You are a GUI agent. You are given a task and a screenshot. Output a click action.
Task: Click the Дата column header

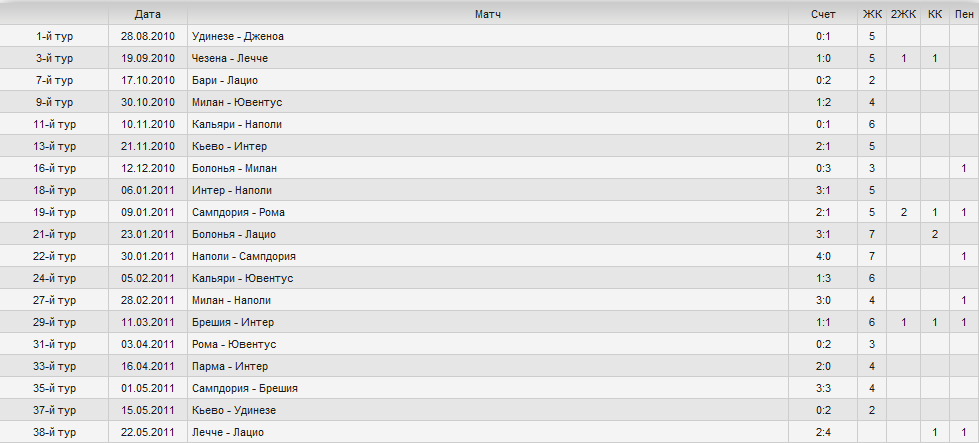[x=147, y=14]
